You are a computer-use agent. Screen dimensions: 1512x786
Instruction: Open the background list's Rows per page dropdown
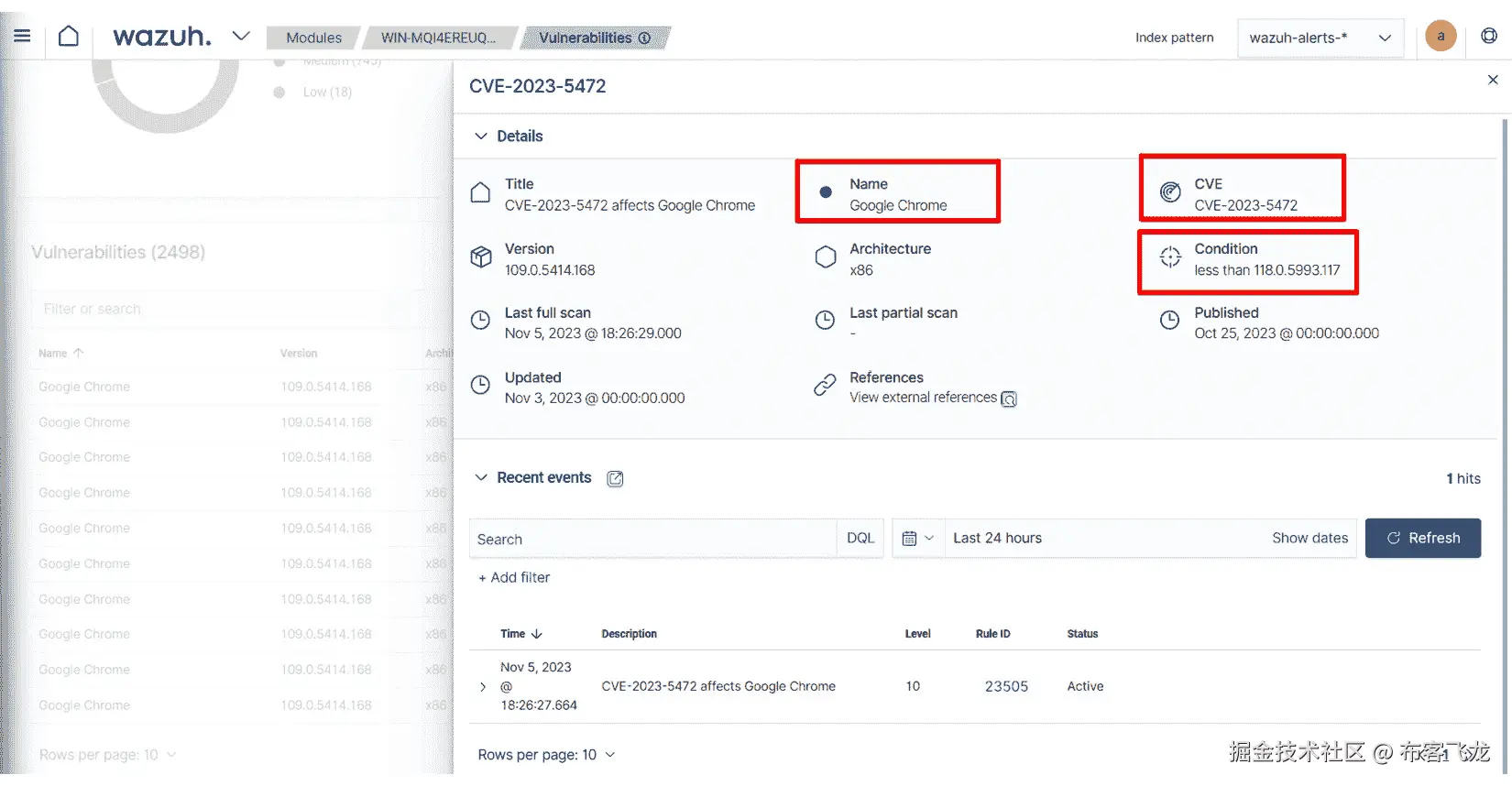[107, 755]
